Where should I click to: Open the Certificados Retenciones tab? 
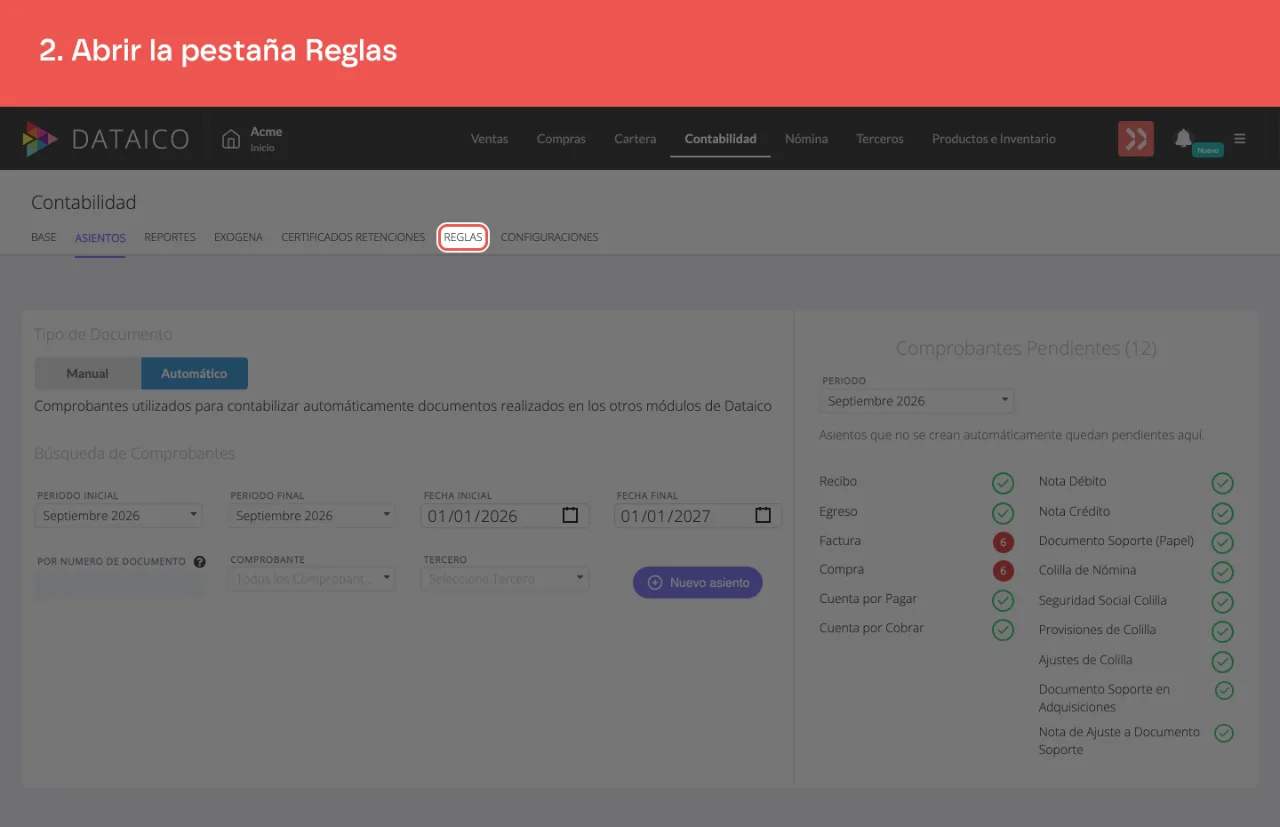click(x=353, y=237)
